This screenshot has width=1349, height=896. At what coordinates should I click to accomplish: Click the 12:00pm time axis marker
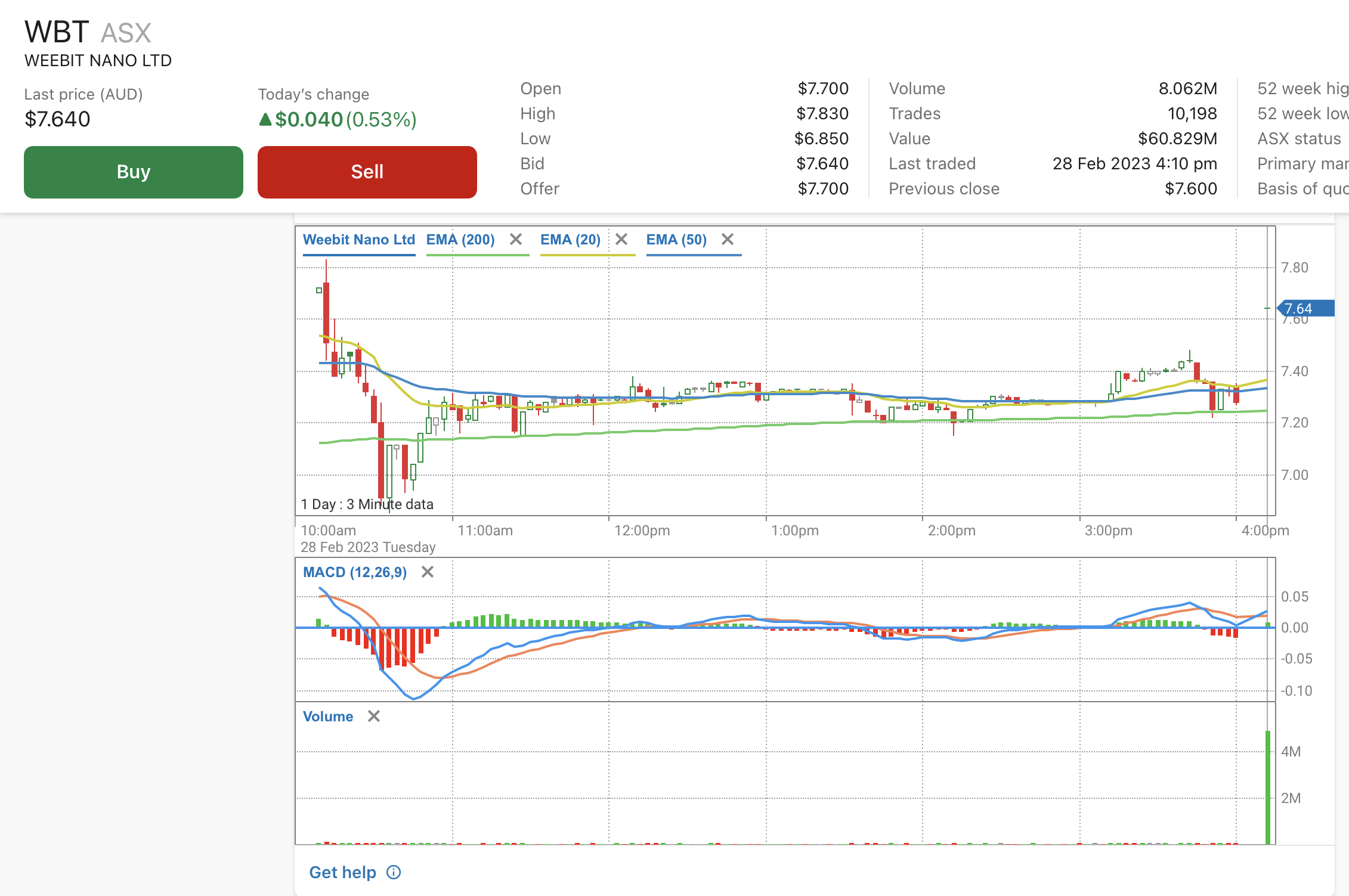(642, 531)
